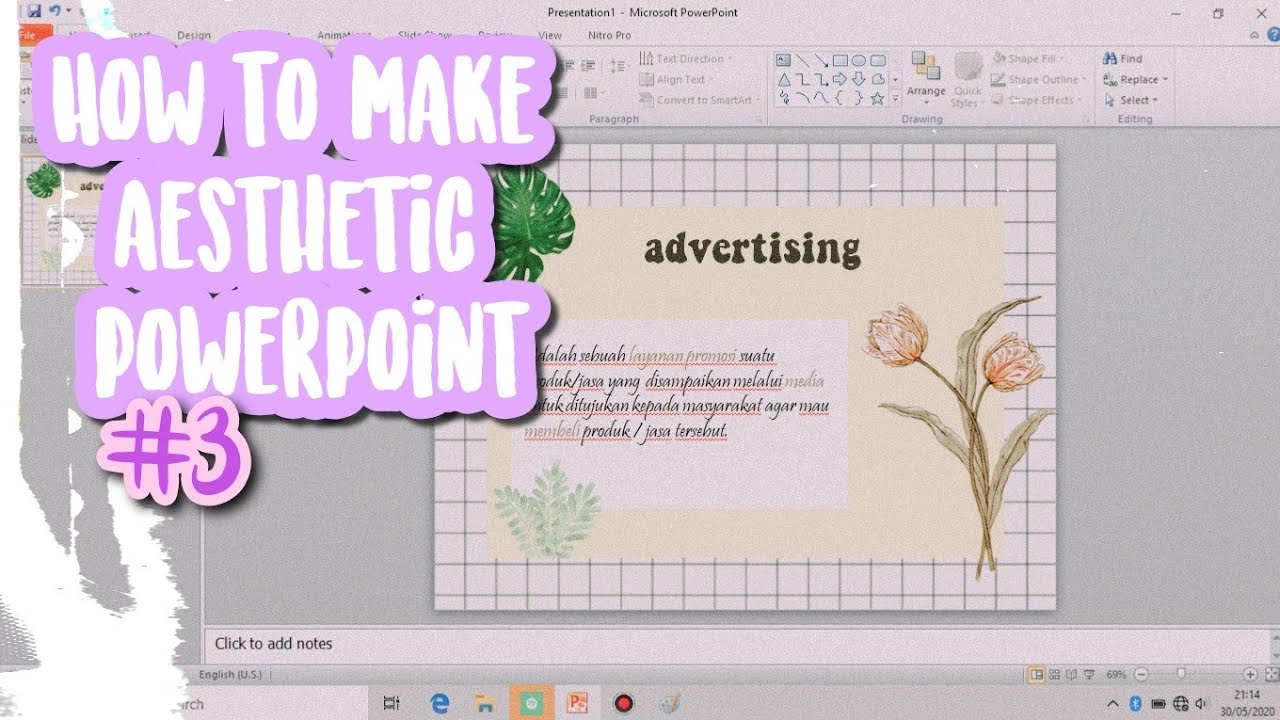
Task: Click the volume speaker tray icon
Action: 1201,703
